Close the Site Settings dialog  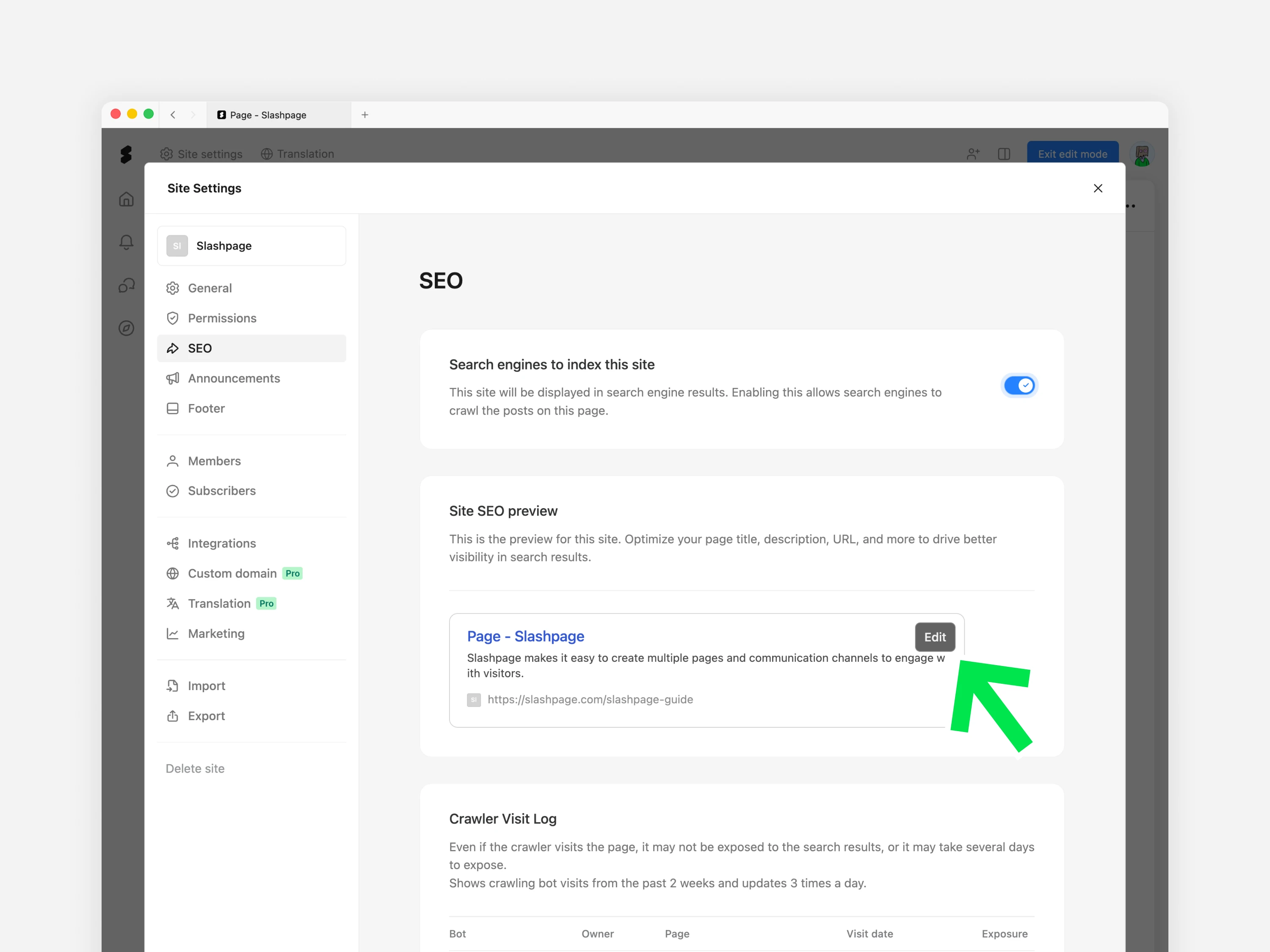pyautogui.click(x=1098, y=188)
